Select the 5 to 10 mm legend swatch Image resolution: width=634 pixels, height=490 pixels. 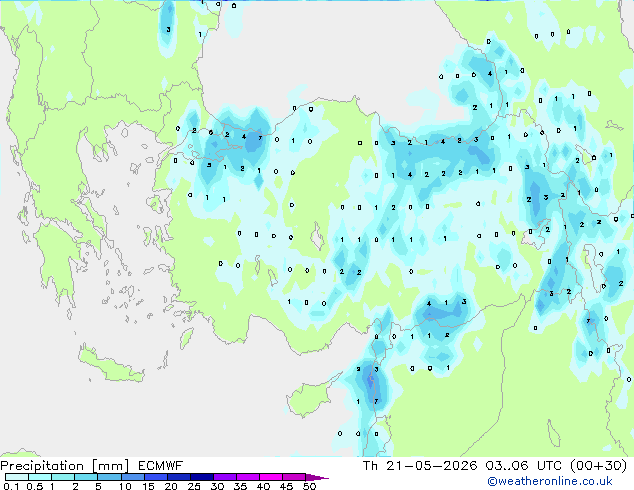pos(109,477)
